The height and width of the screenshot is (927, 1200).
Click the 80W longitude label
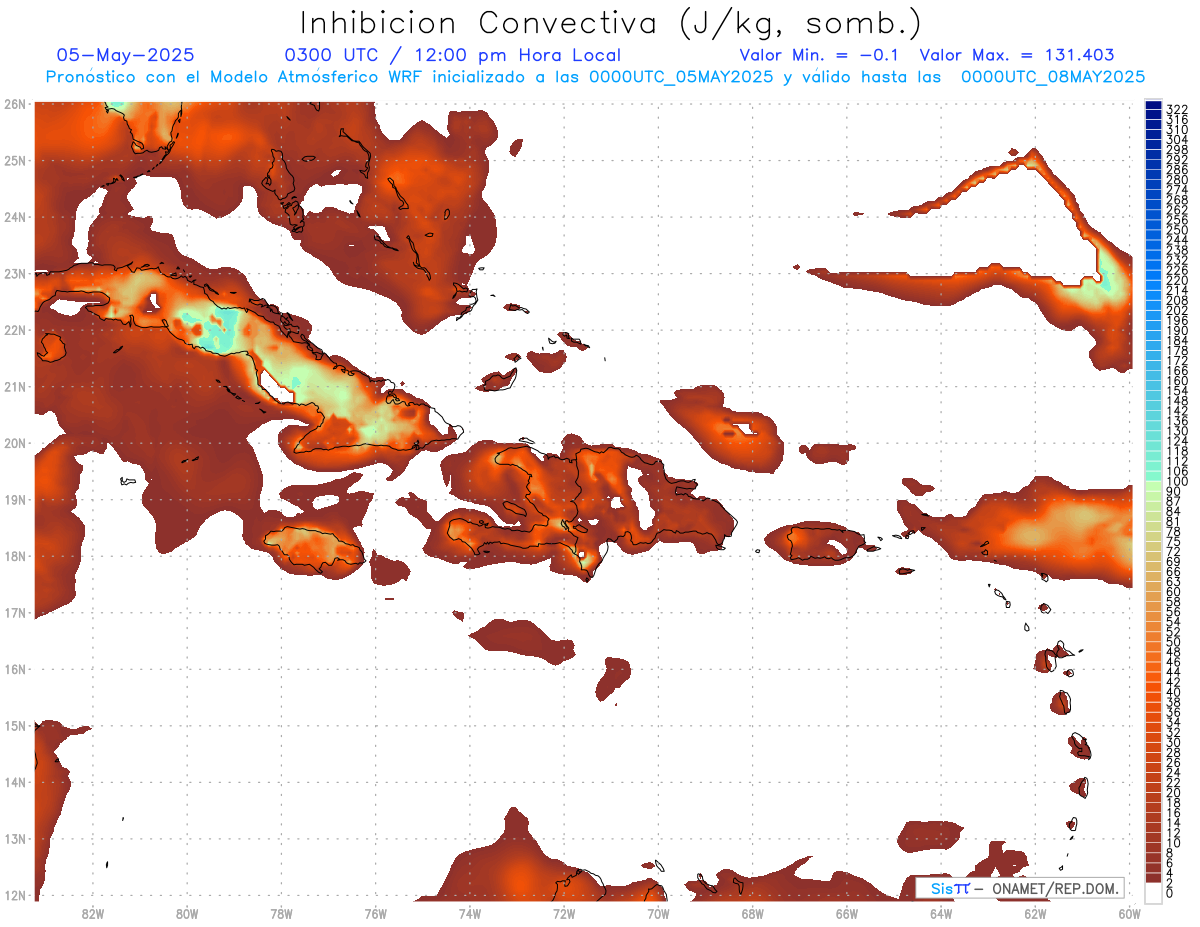tap(187, 913)
